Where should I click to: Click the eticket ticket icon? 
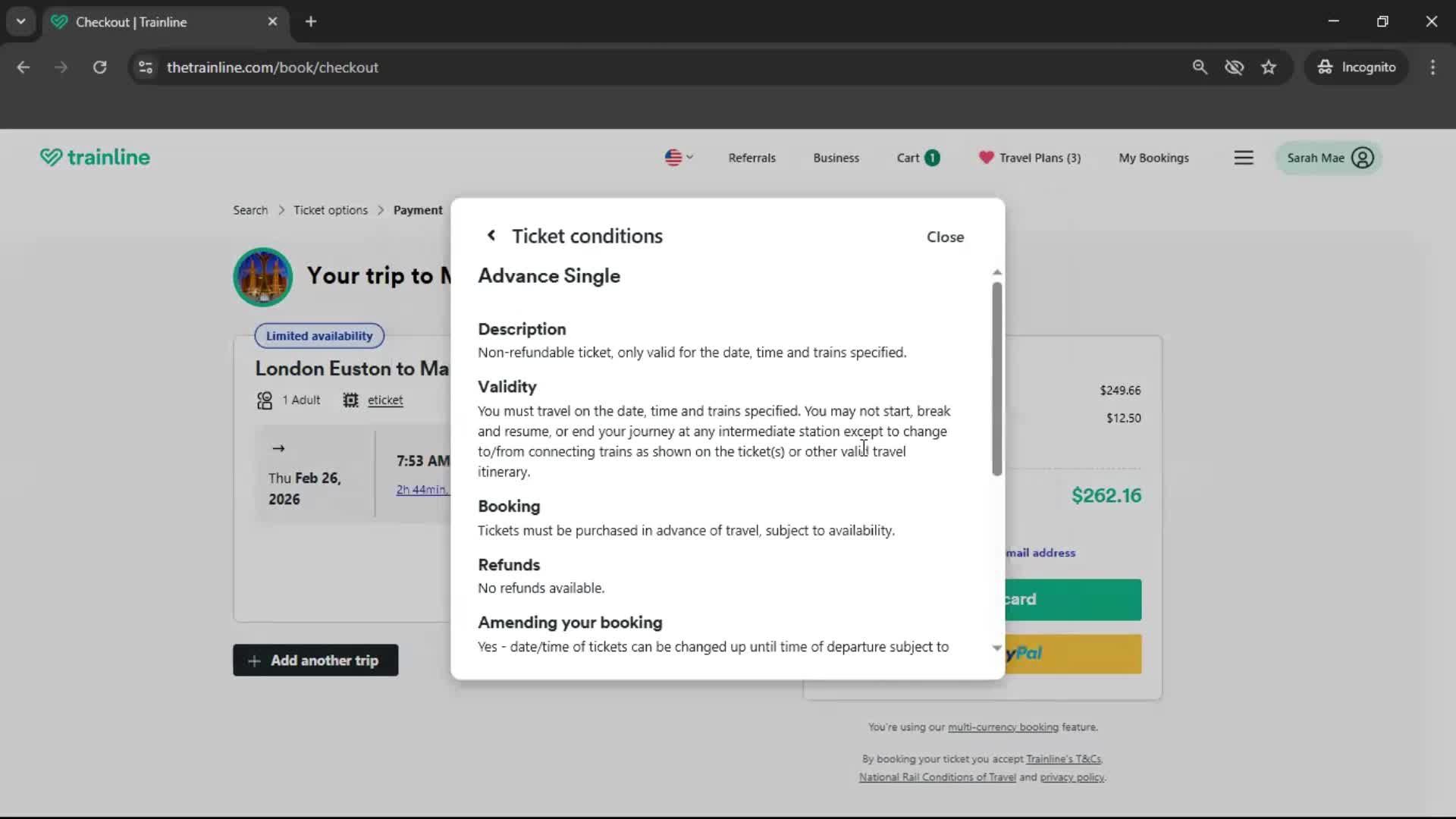click(350, 400)
